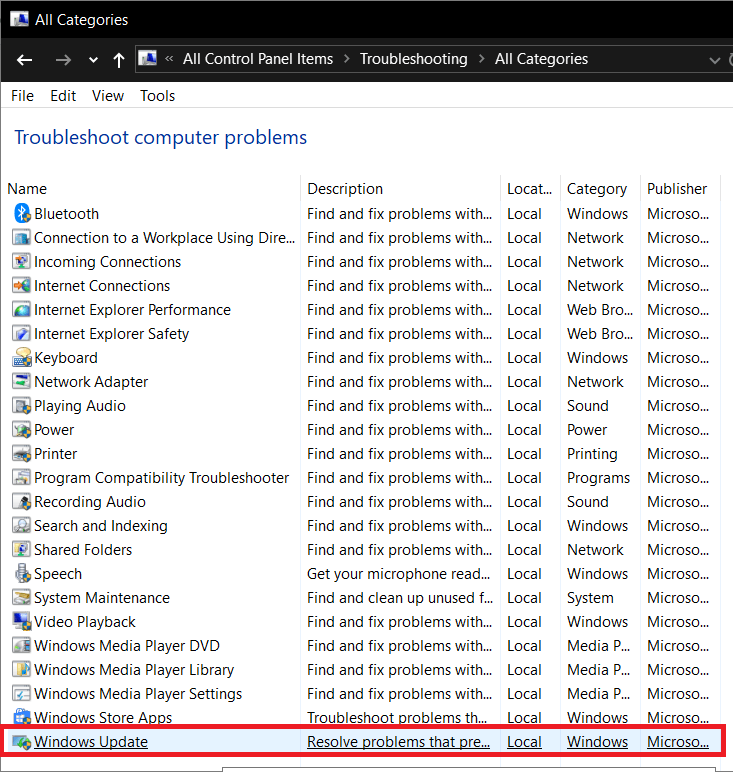Go back using the back arrow

point(25,60)
